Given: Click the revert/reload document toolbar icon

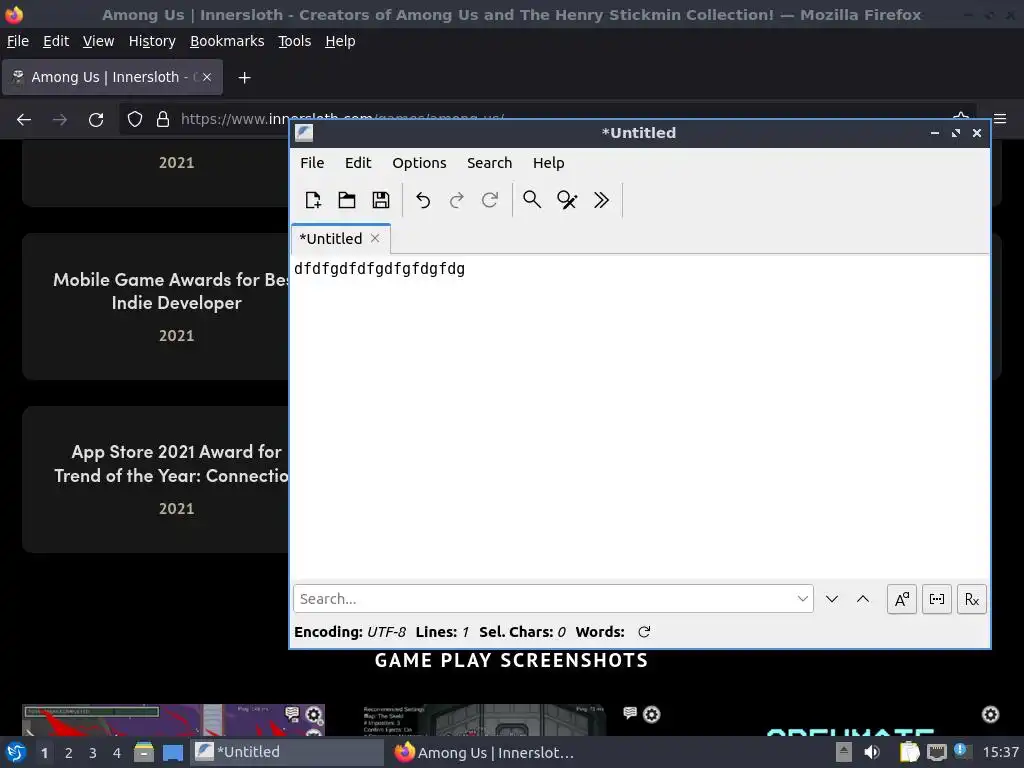Looking at the screenshot, I should pyautogui.click(x=490, y=200).
